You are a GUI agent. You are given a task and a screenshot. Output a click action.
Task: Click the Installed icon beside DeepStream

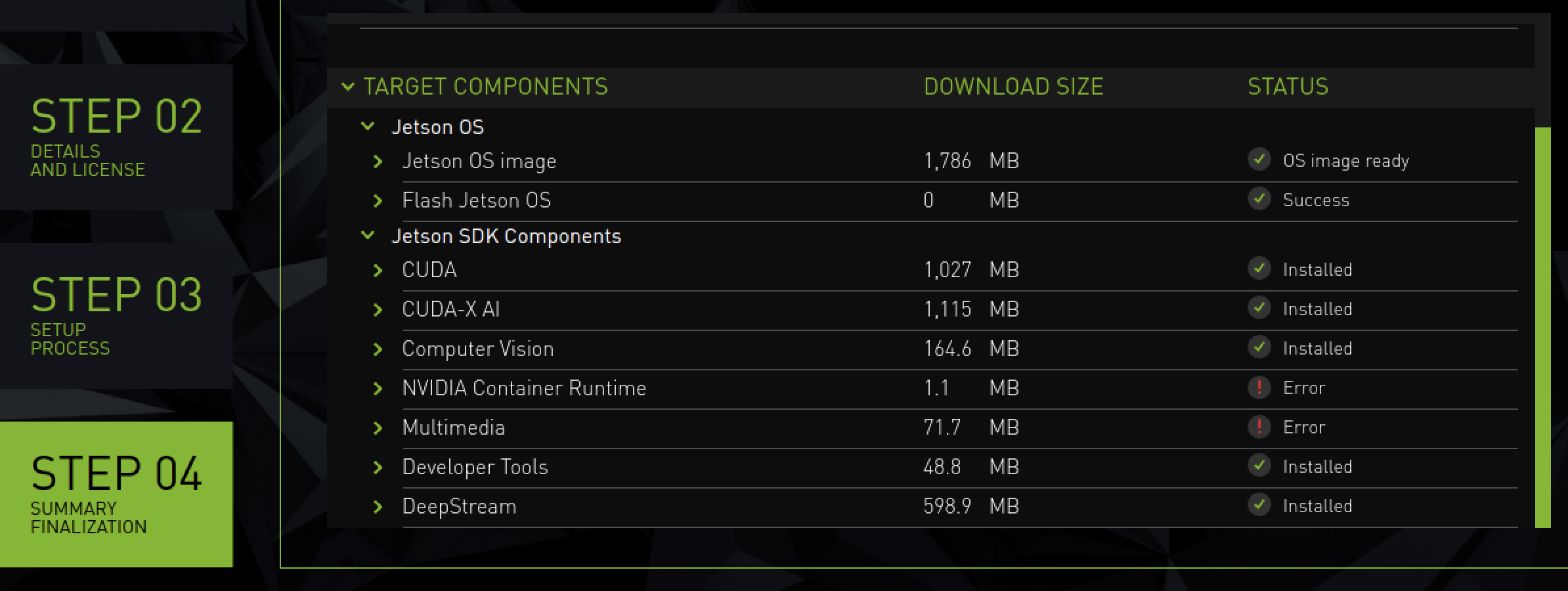pyautogui.click(x=1259, y=506)
